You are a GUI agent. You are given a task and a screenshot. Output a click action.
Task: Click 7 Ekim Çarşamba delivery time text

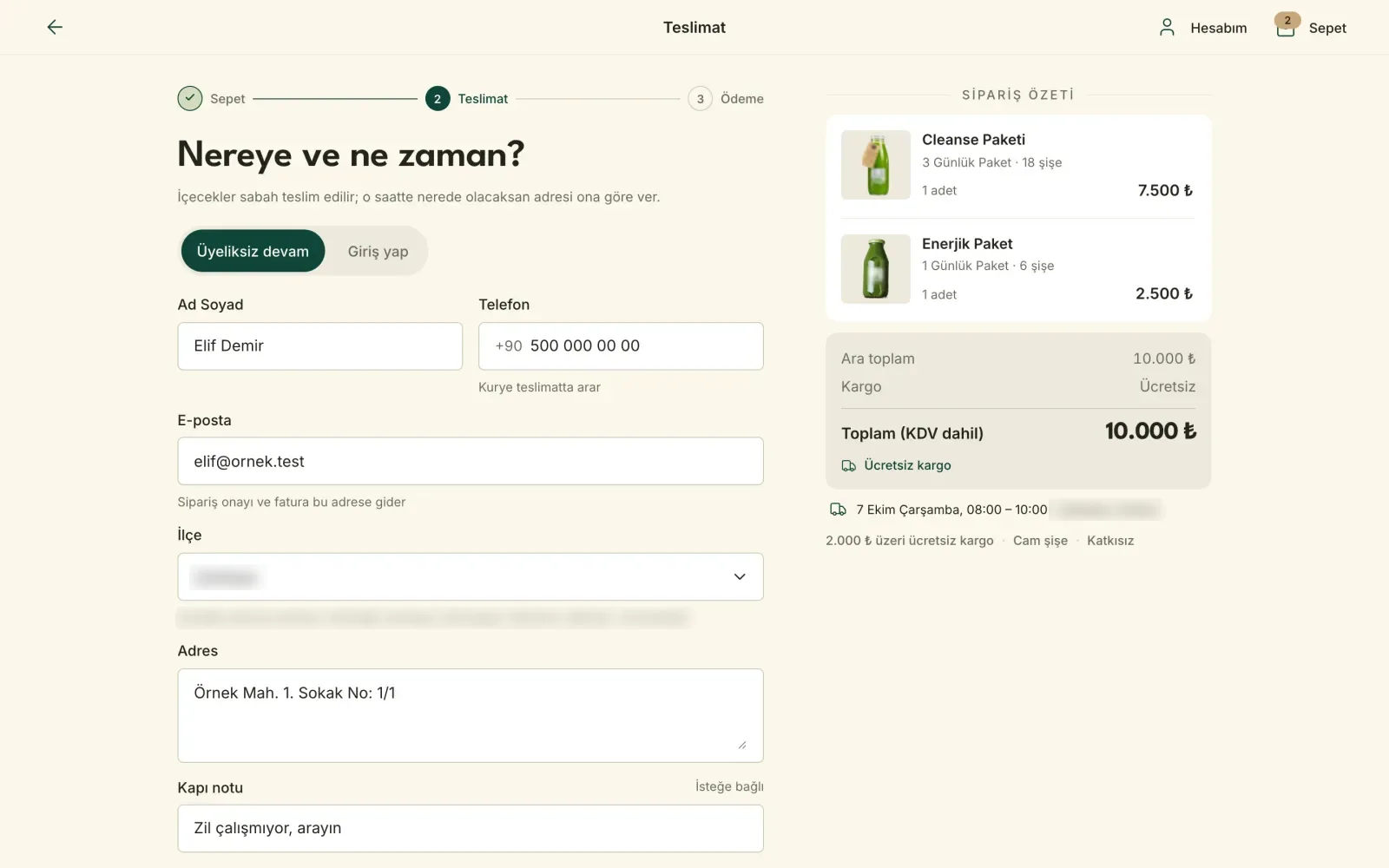[951, 510]
